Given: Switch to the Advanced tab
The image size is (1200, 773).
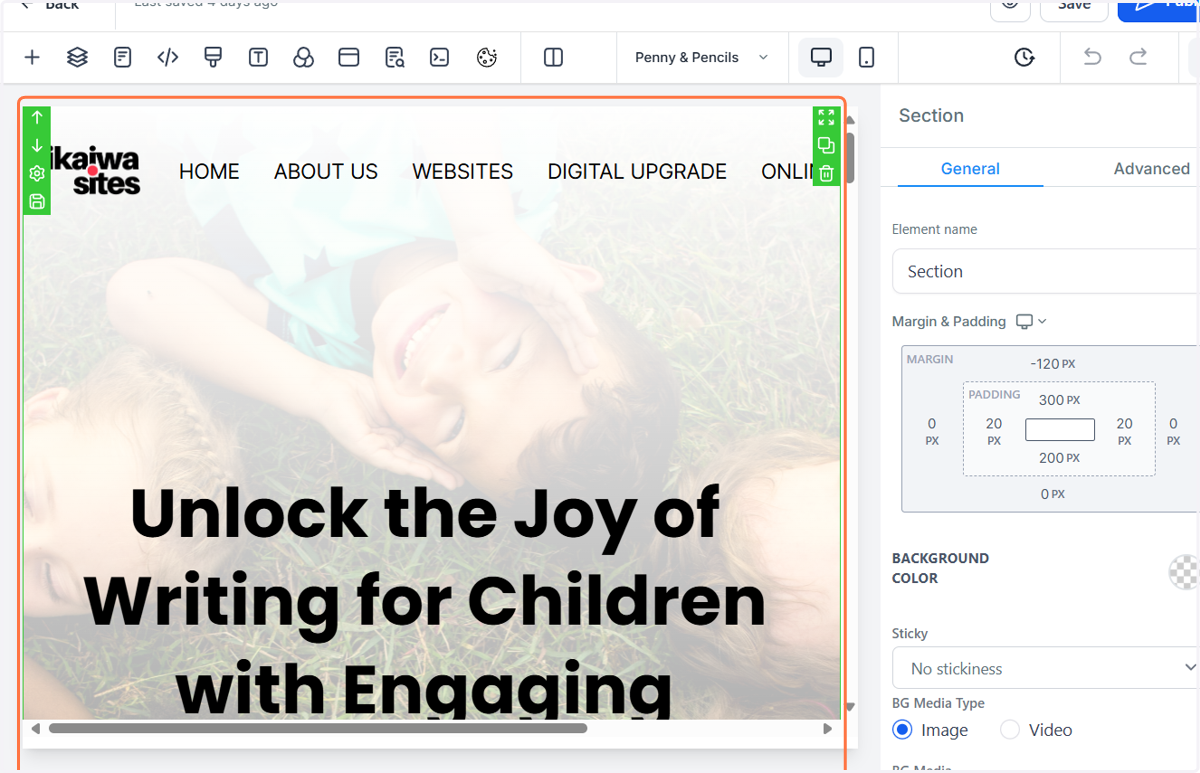Looking at the screenshot, I should [x=1151, y=169].
